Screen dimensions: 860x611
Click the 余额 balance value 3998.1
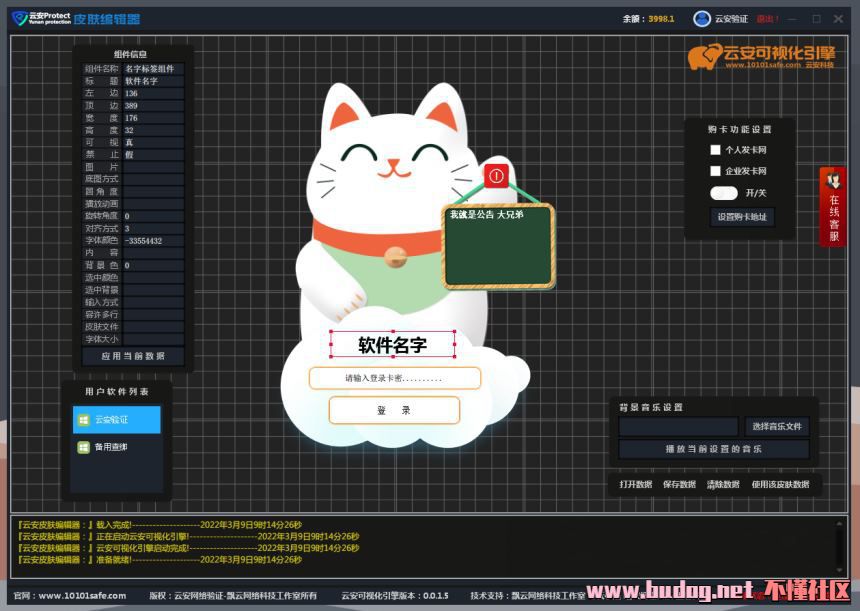[x=661, y=19]
